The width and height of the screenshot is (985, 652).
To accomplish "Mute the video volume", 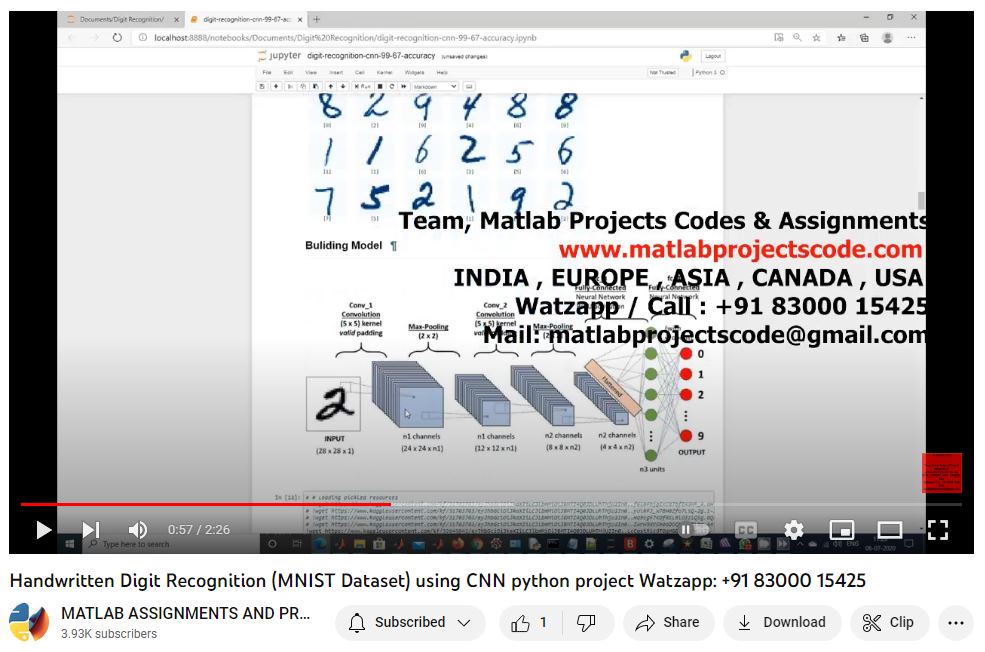I will [x=138, y=530].
